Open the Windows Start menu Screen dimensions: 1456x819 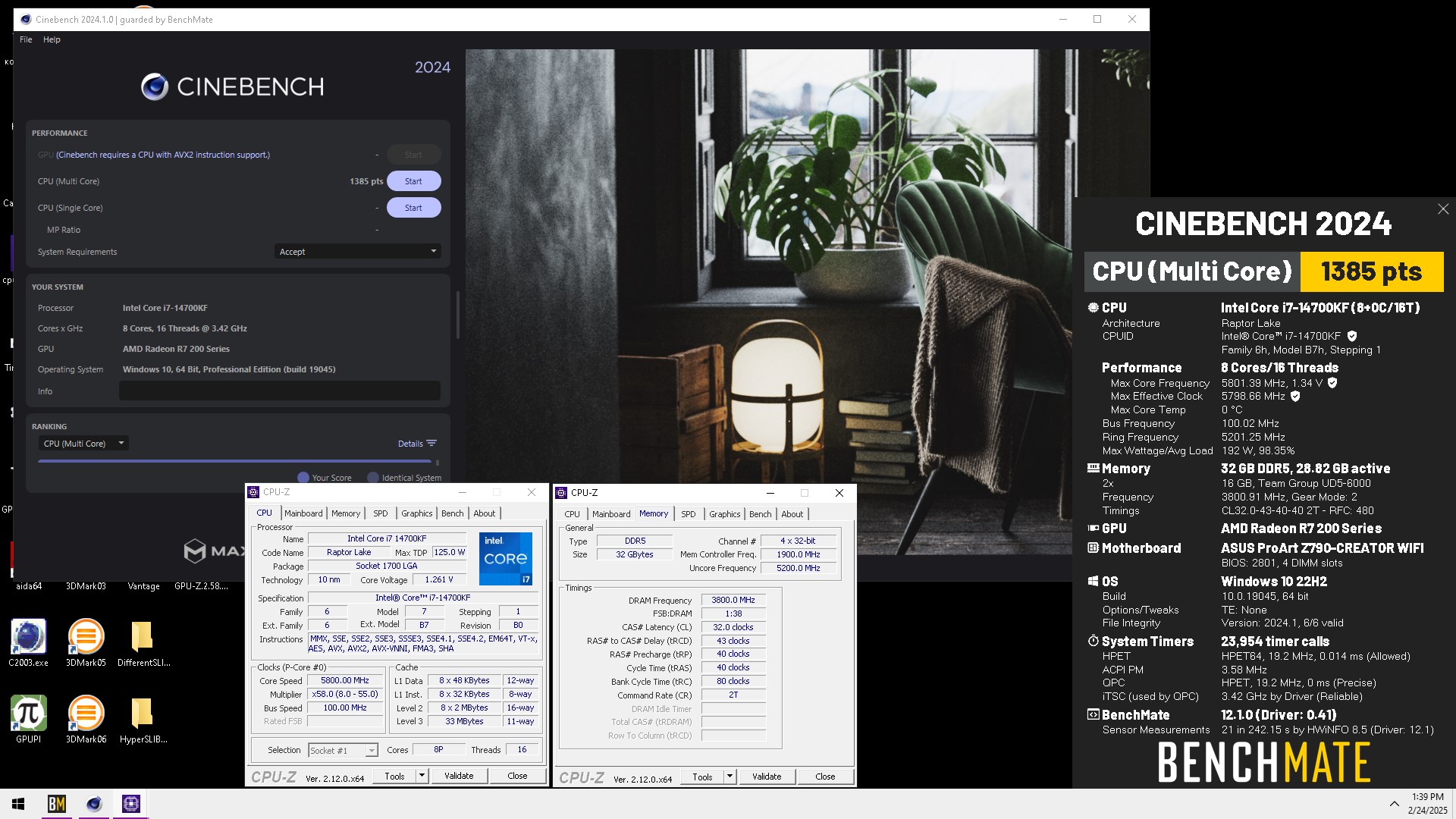[18, 804]
